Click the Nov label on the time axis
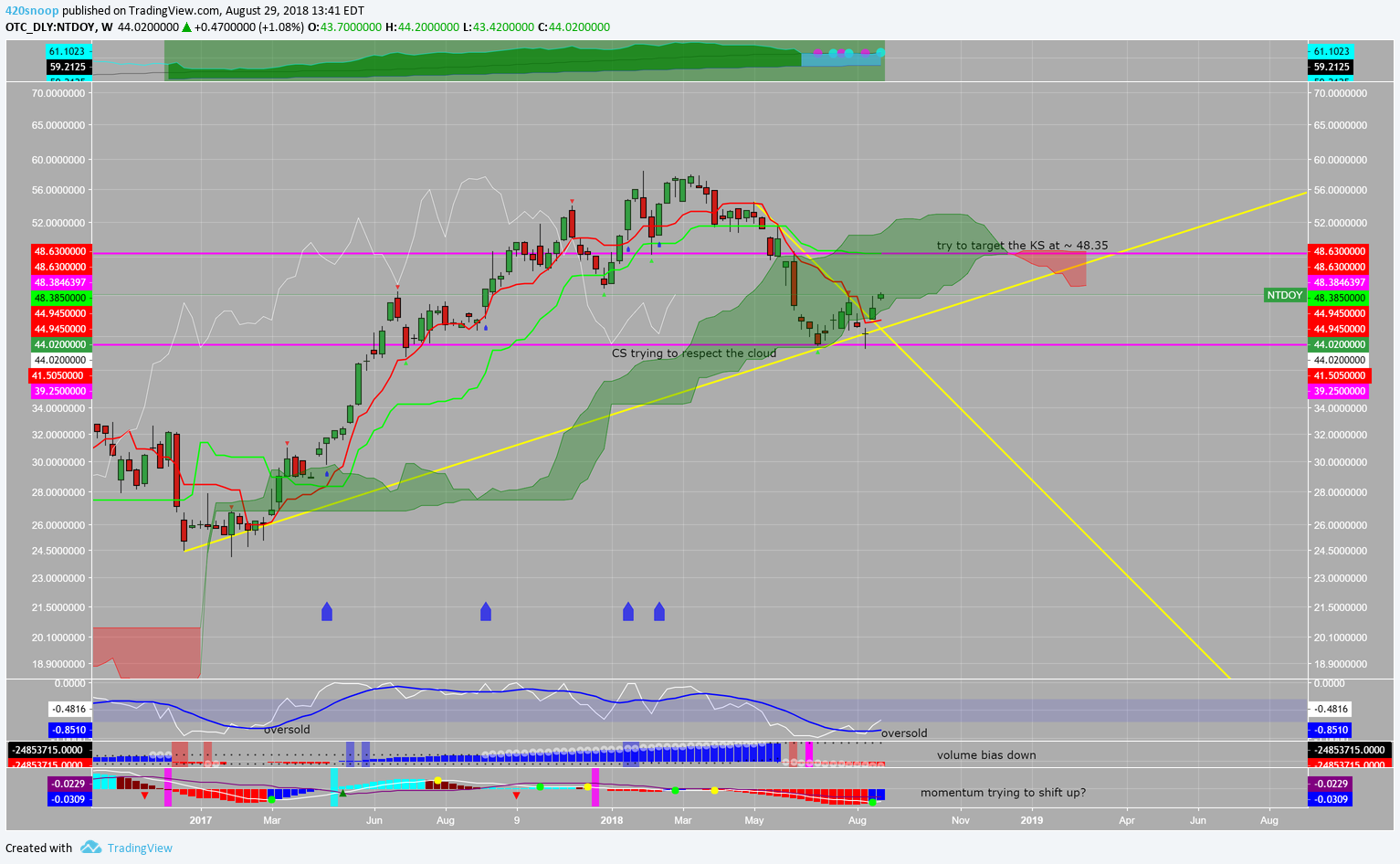 [x=961, y=820]
